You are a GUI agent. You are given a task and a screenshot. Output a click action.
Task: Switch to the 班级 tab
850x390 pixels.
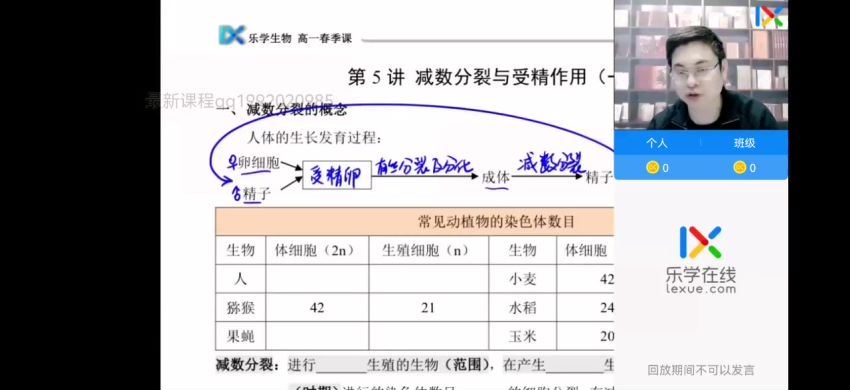(744, 143)
